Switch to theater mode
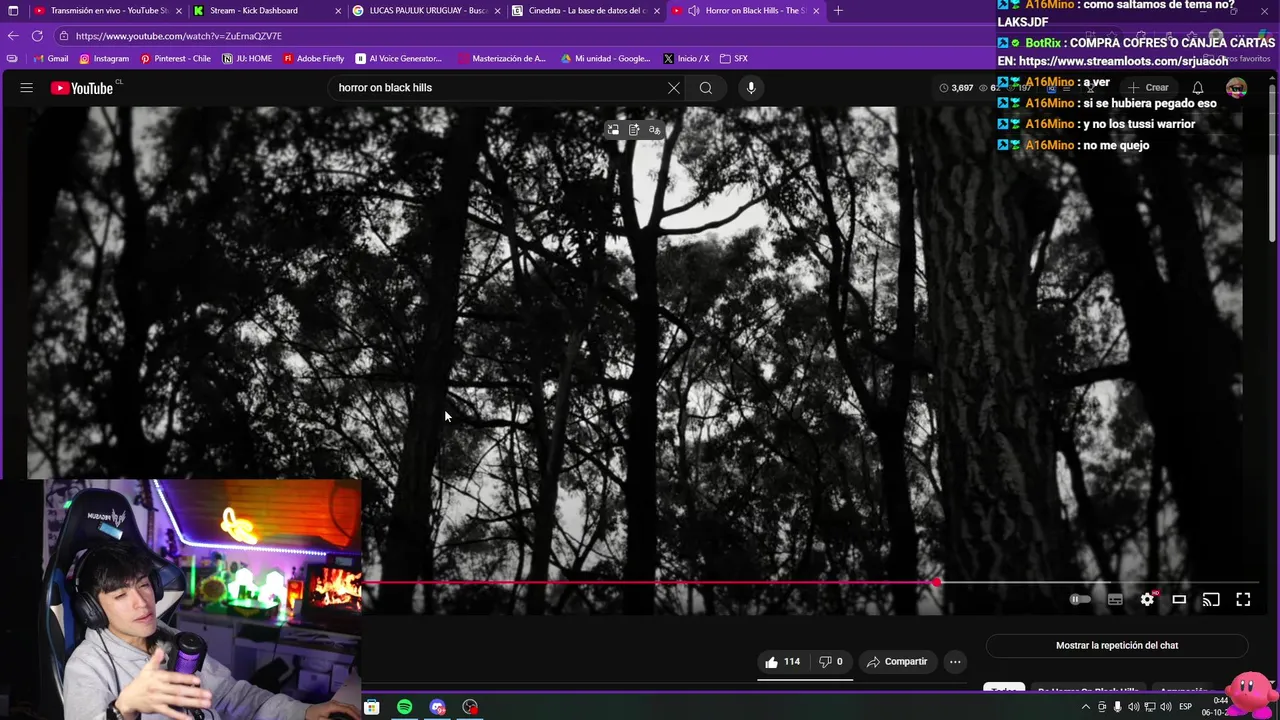 coord(1179,600)
